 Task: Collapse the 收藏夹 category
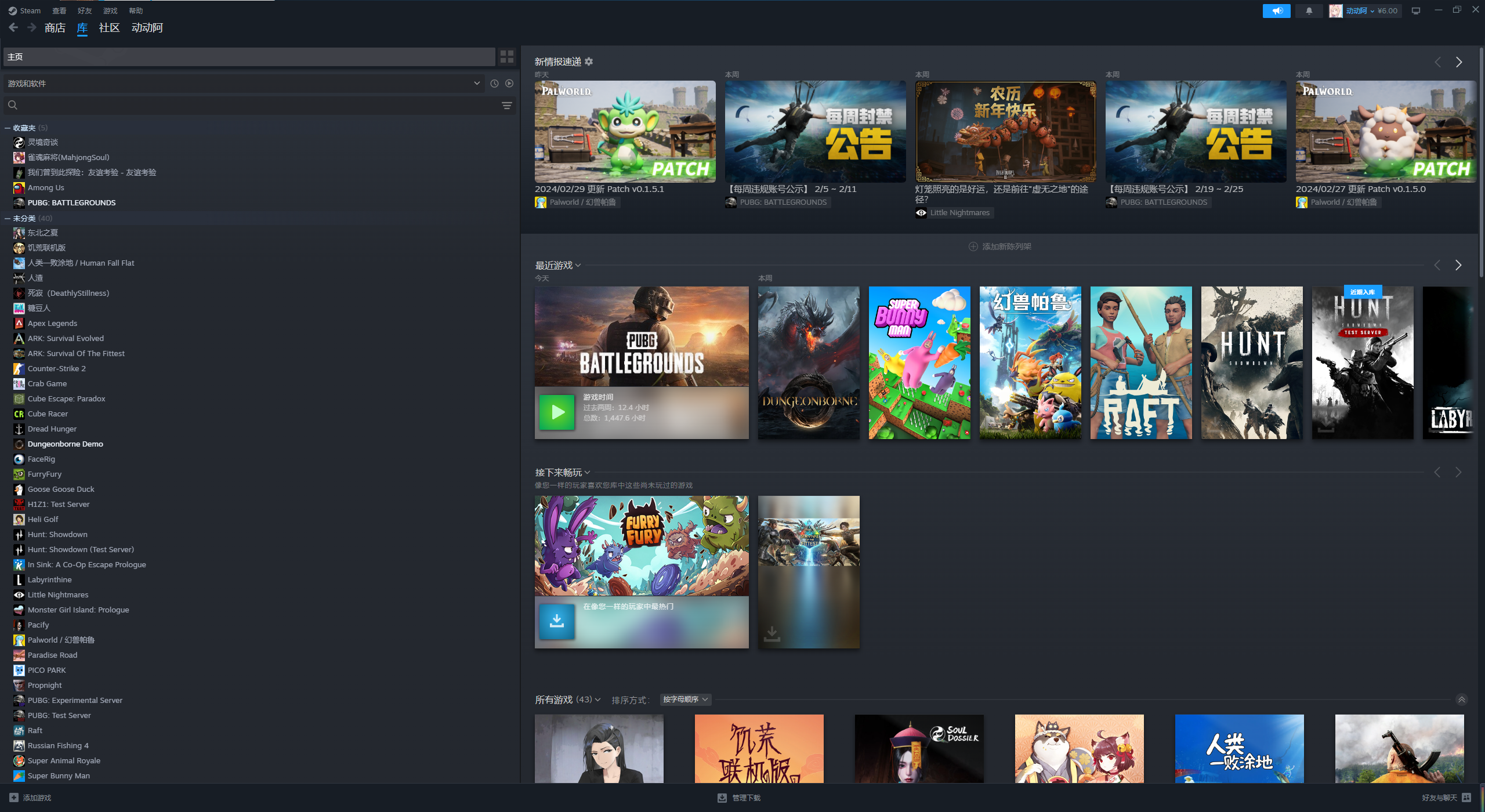8,128
